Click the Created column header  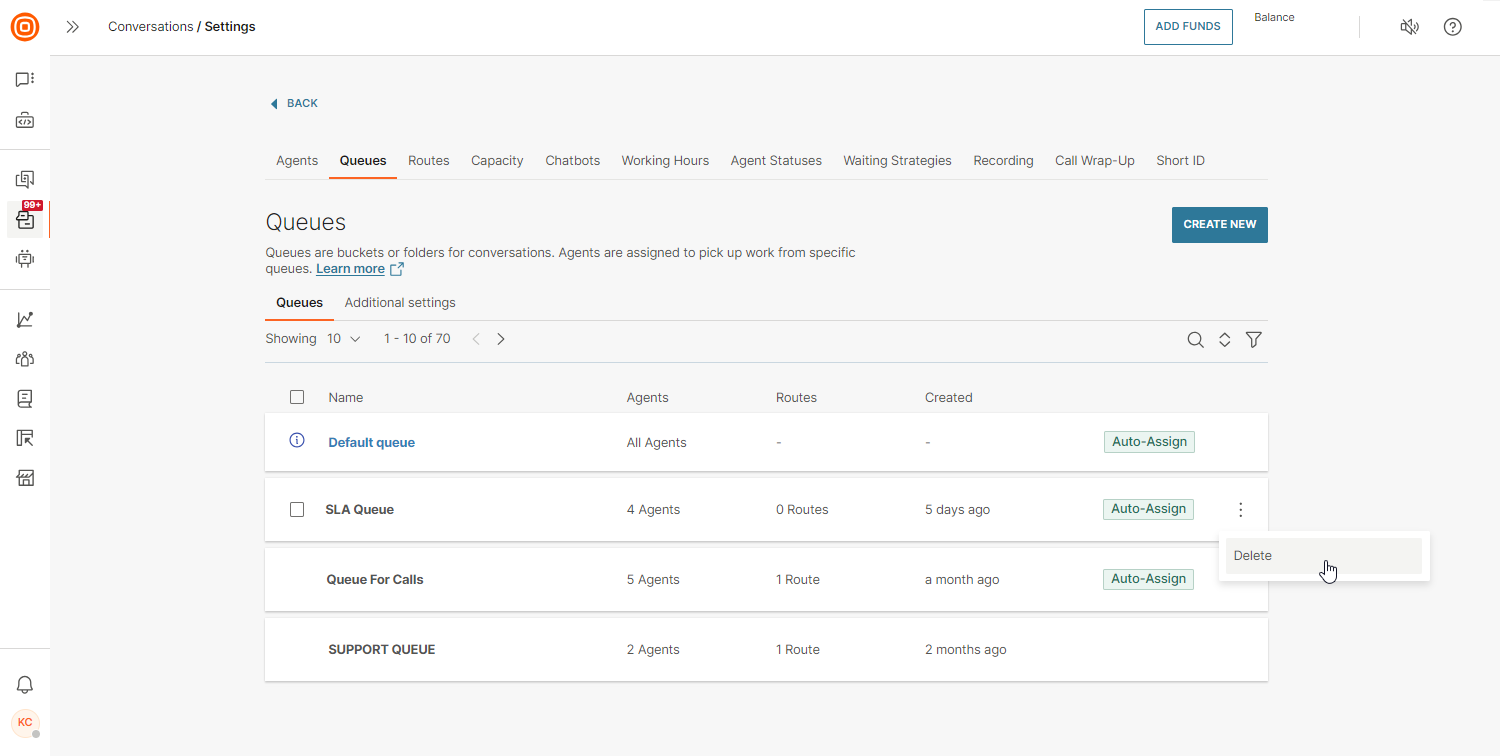(949, 397)
